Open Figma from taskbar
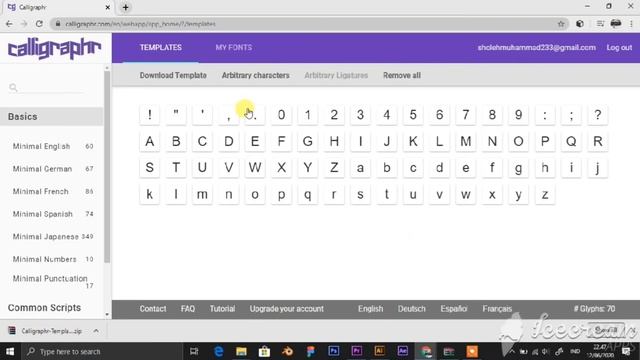Screen dimensions: 640x360 pos(311,351)
